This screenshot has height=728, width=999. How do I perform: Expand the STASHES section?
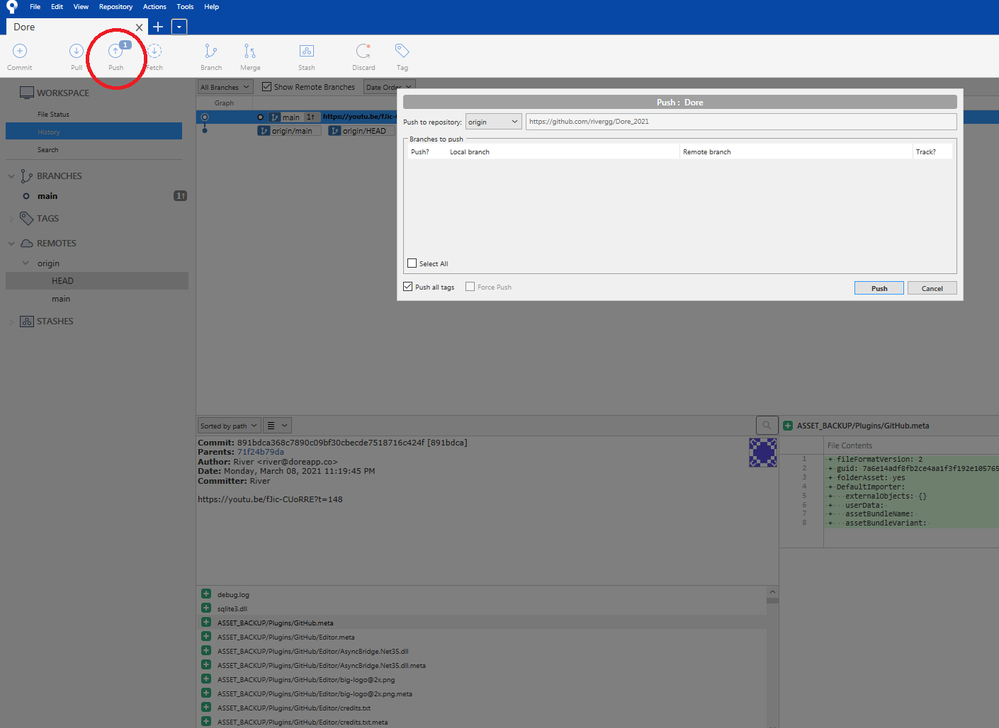tap(11, 322)
